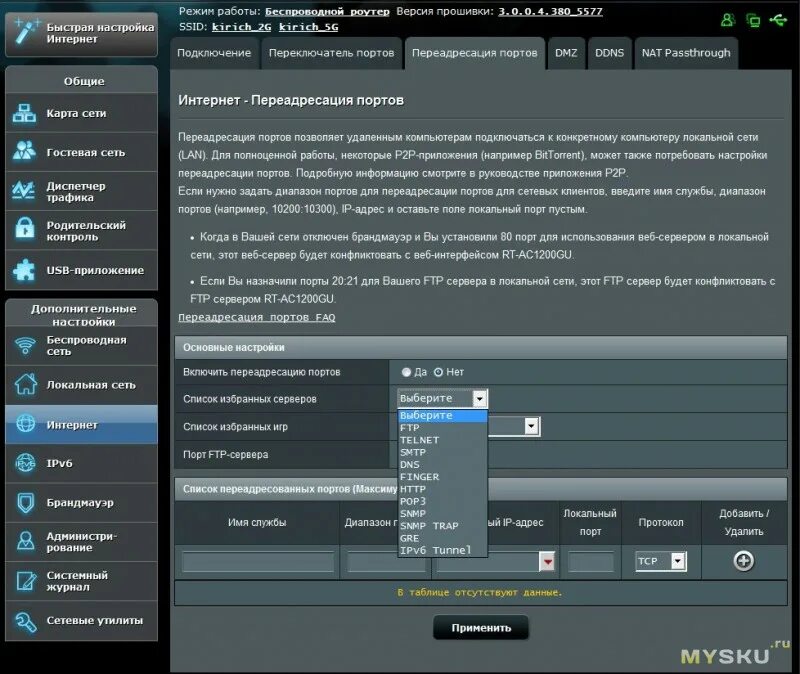Click the USB application puzzle icon
Image resolution: width=800 pixels, height=674 pixels.
24,270
